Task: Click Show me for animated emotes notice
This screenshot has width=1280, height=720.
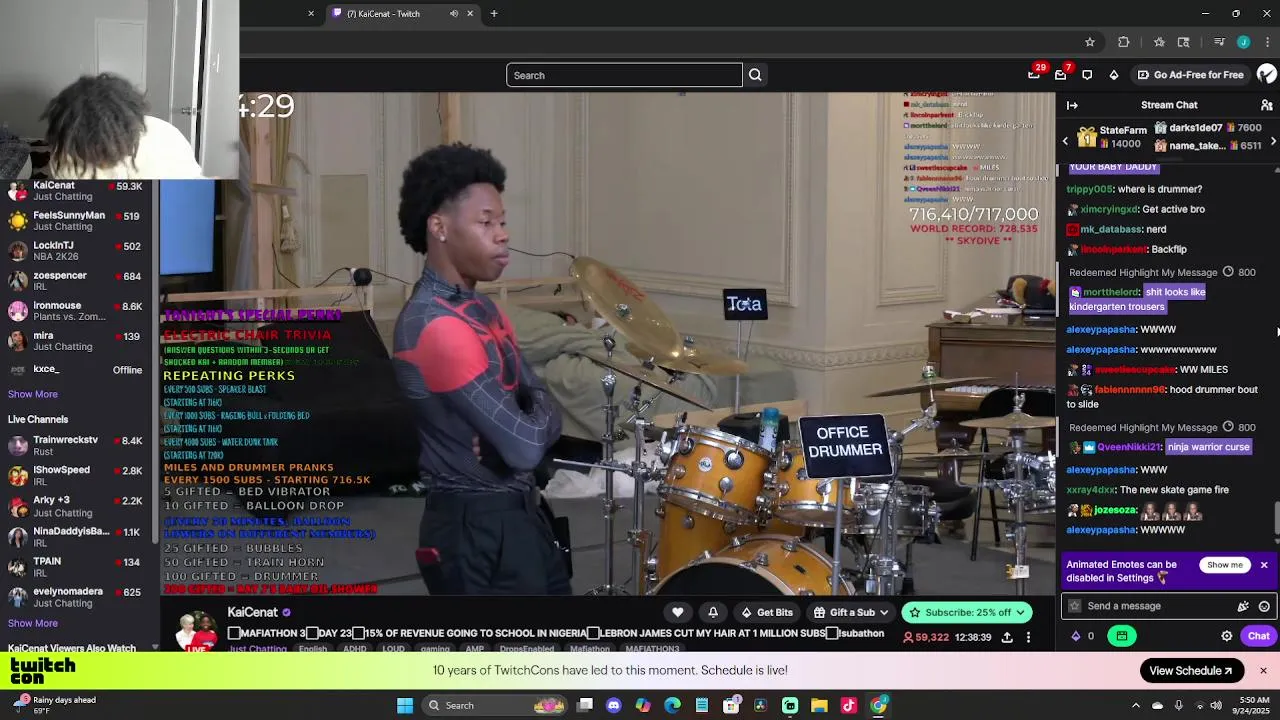Action: click(1224, 565)
